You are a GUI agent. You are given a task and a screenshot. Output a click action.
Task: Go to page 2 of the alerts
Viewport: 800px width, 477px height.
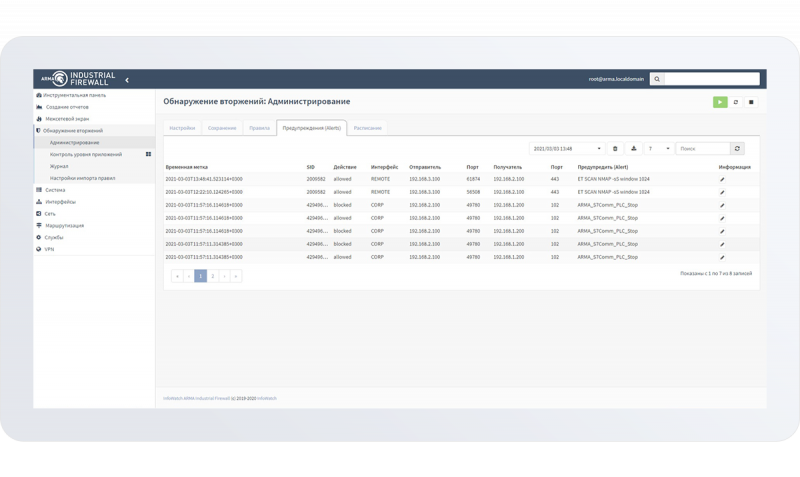212,275
